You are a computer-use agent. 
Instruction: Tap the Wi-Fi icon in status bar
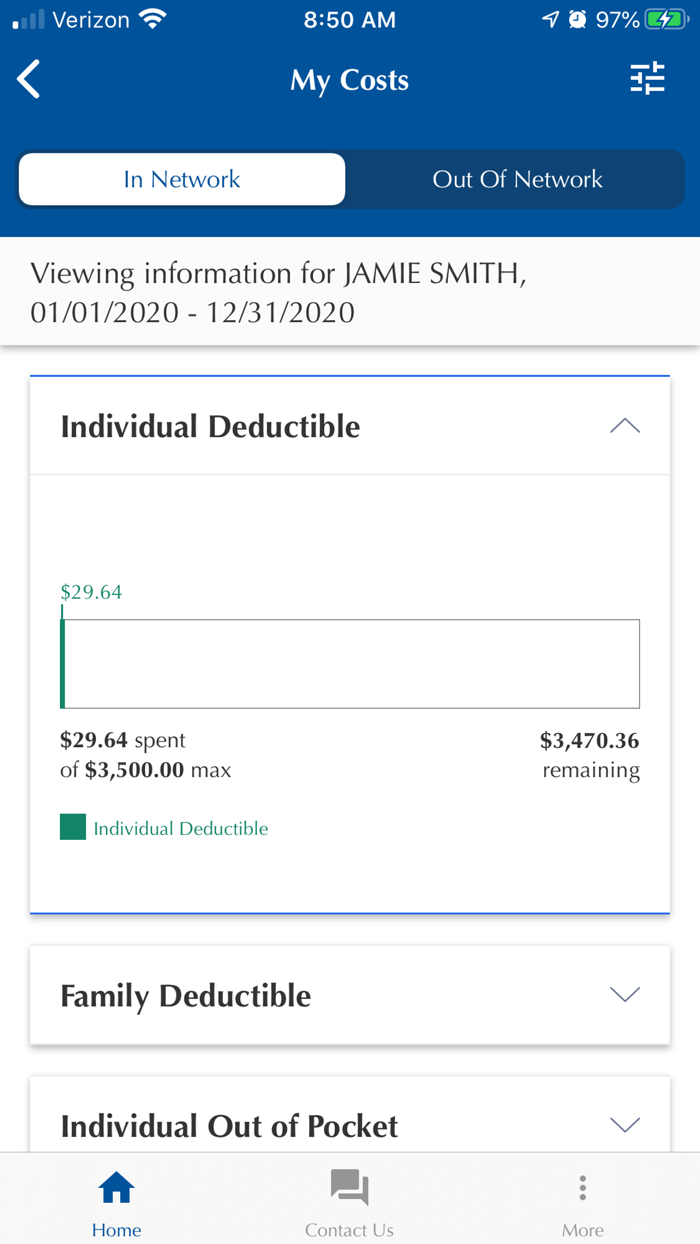point(153,19)
